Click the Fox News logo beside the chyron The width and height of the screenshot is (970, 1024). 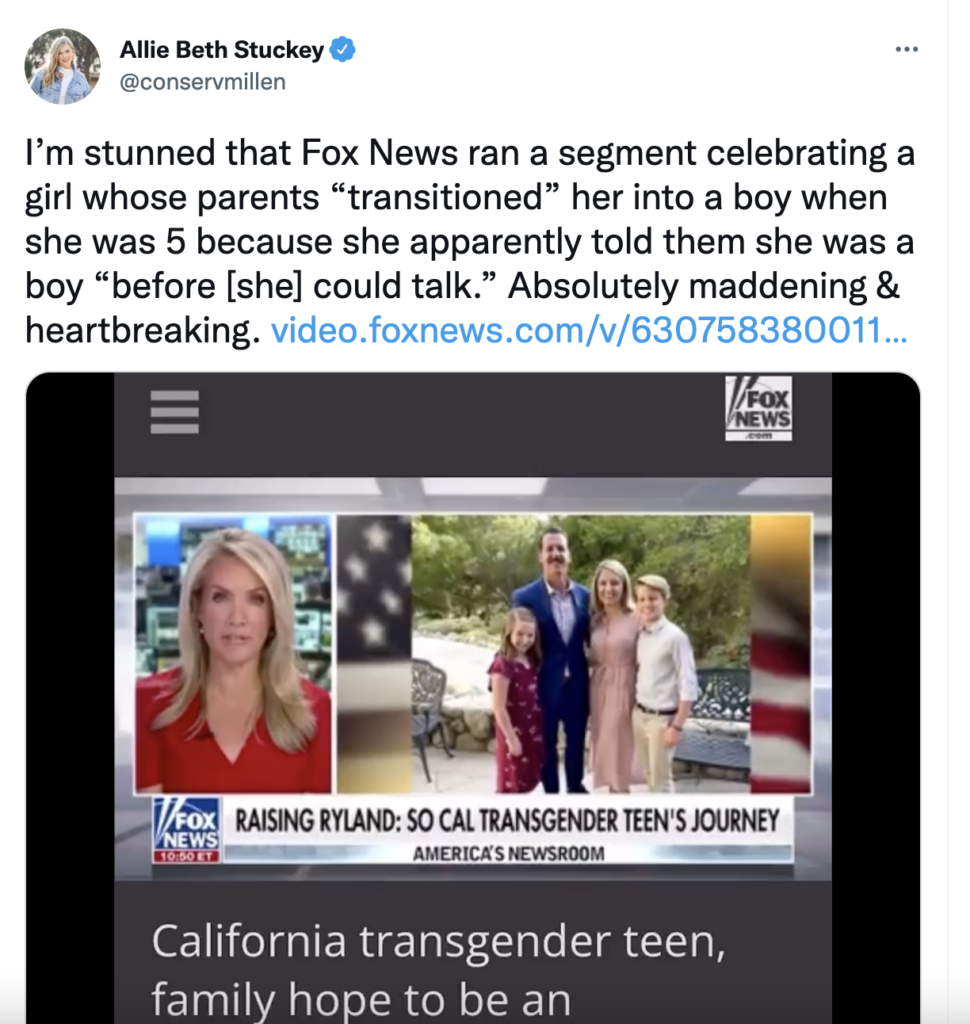[x=186, y=829]
